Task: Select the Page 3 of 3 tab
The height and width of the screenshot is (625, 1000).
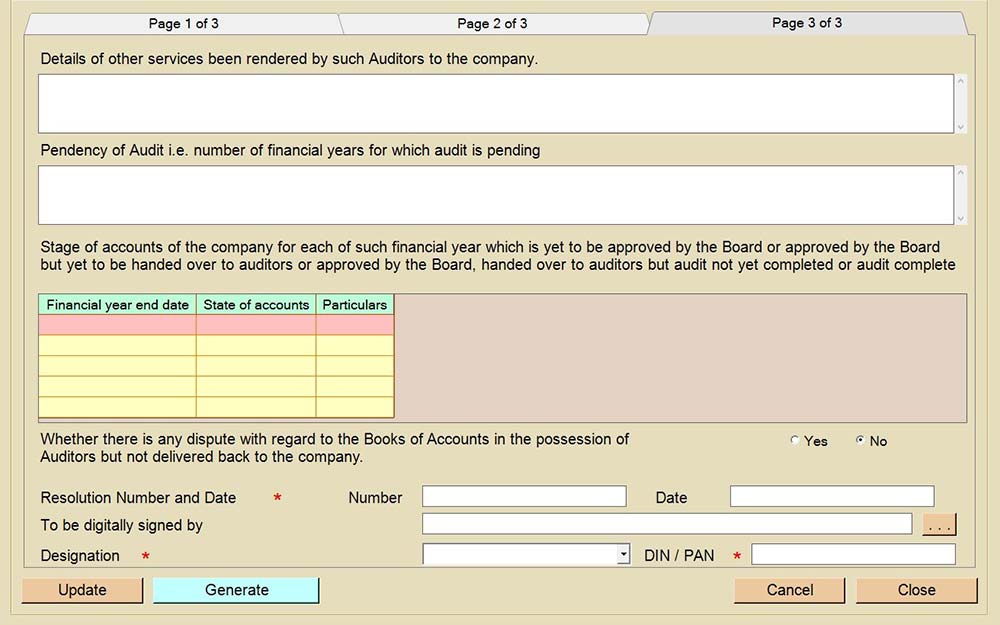Action: (807, 23)
